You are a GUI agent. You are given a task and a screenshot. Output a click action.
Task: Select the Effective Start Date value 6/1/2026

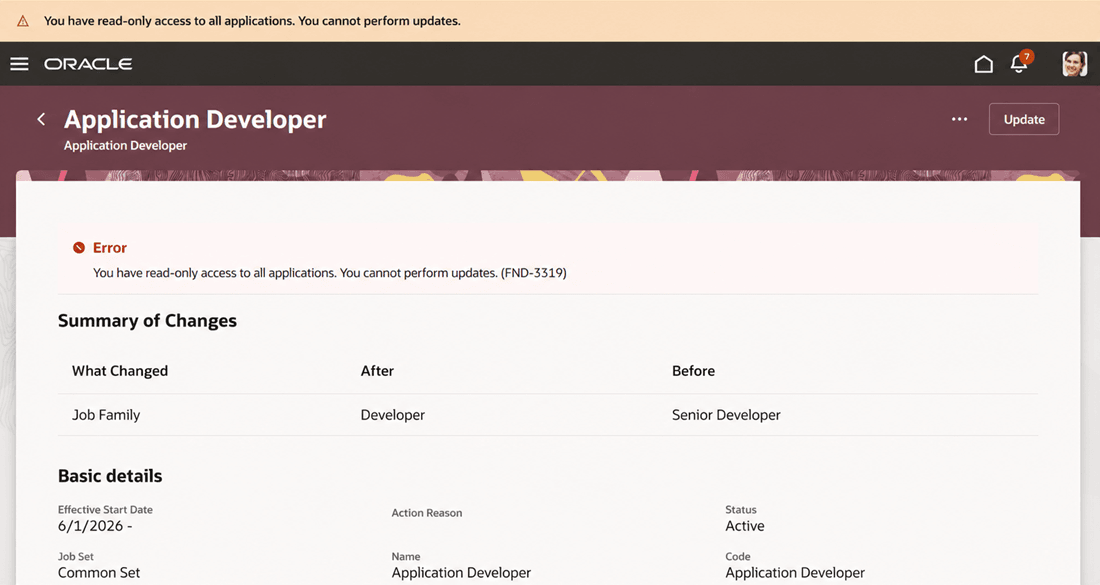95,526
